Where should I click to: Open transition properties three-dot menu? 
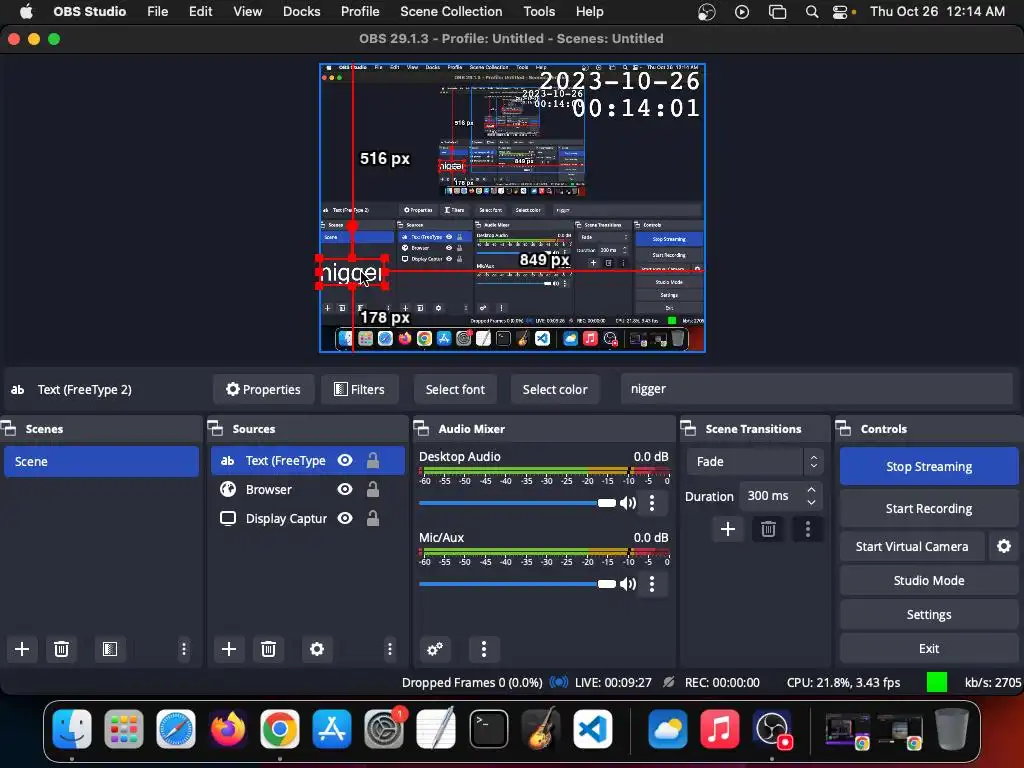(808, 529)
